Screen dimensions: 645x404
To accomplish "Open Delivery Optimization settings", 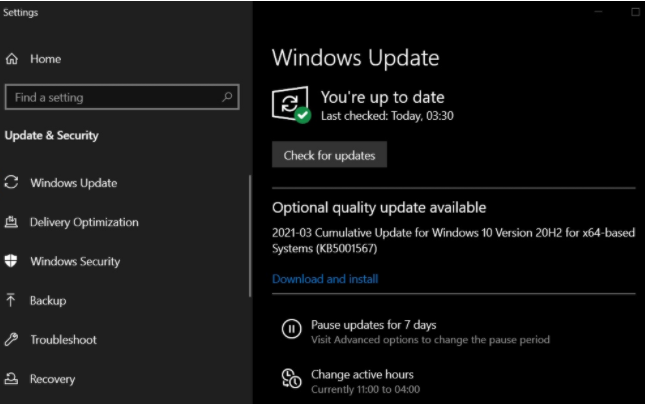I will [x=84, y=222].
